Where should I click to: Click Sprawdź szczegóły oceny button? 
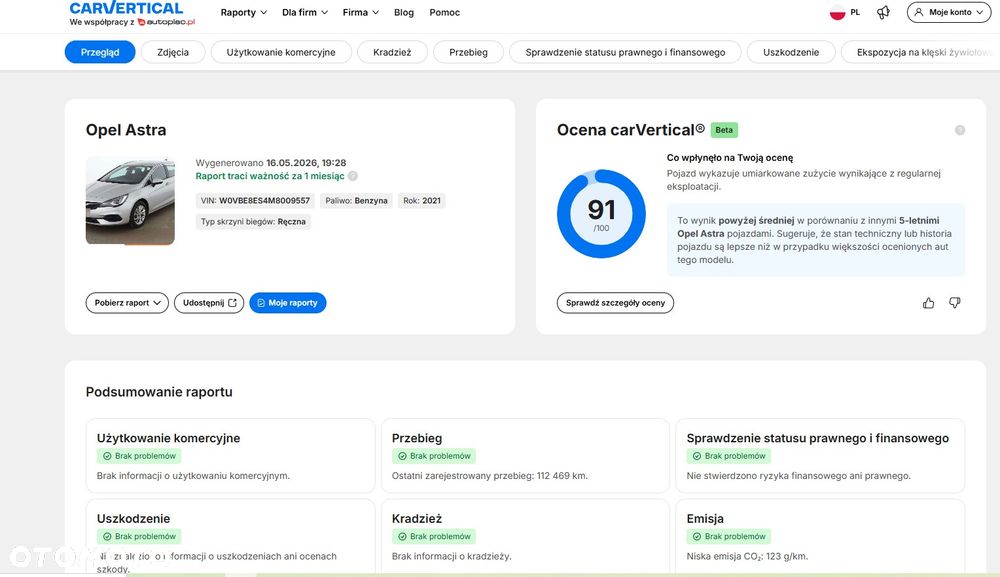615,303
